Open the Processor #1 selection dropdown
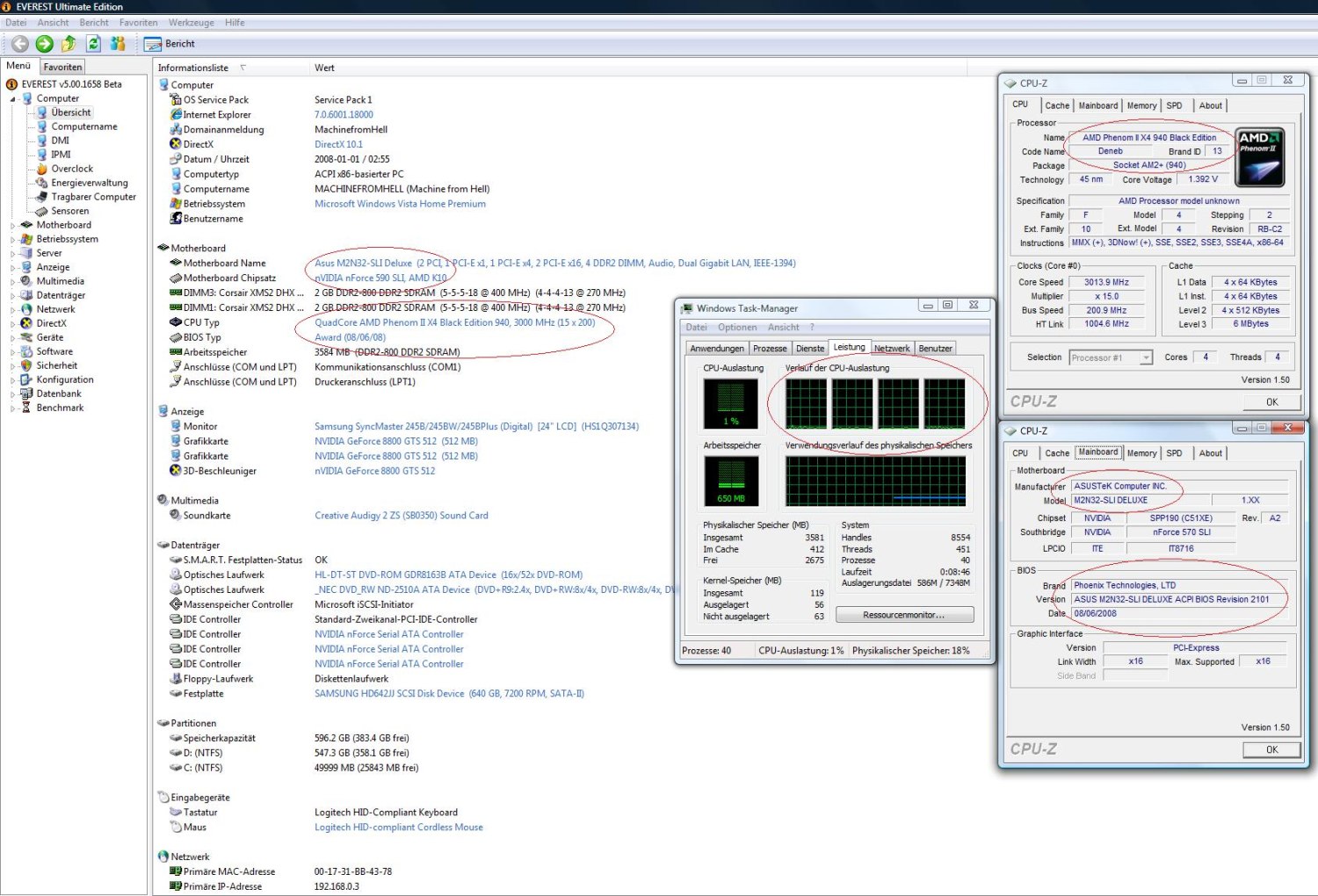Screen dimensions: 1318x896 click(1146, 358)
